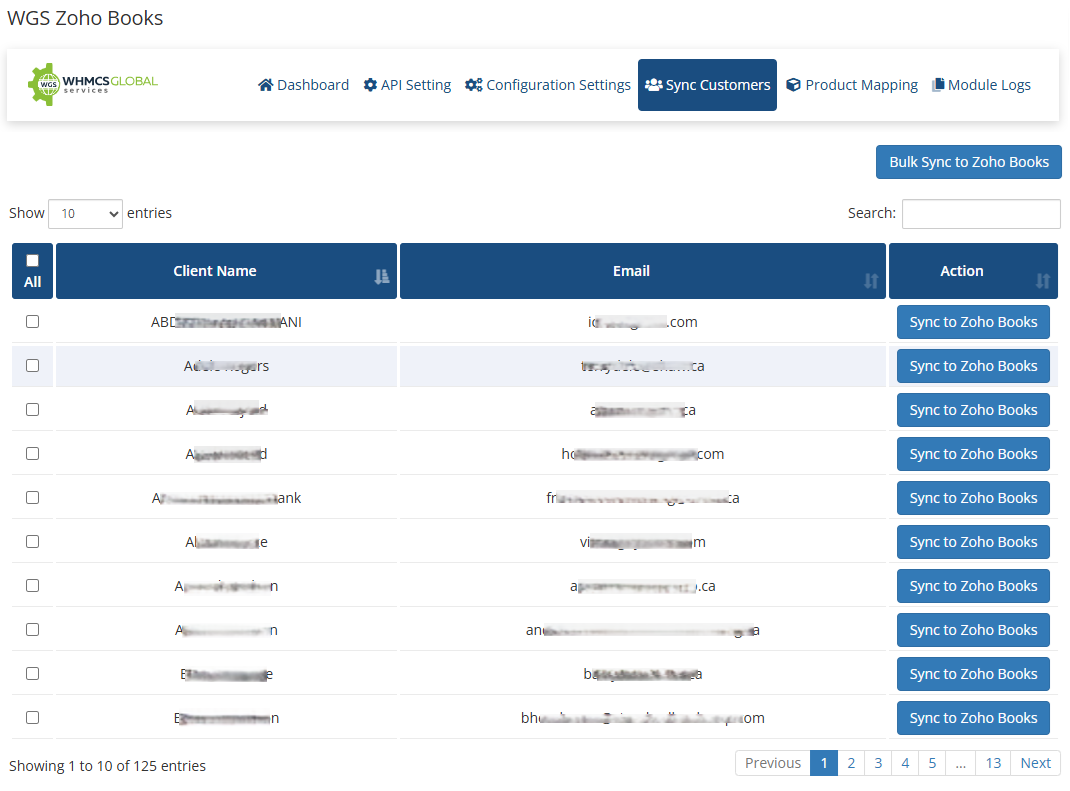Image resolution: width=1070 pixels, height=791 pixels.
Task: Click Next in the pagination
Action: 1035,763
